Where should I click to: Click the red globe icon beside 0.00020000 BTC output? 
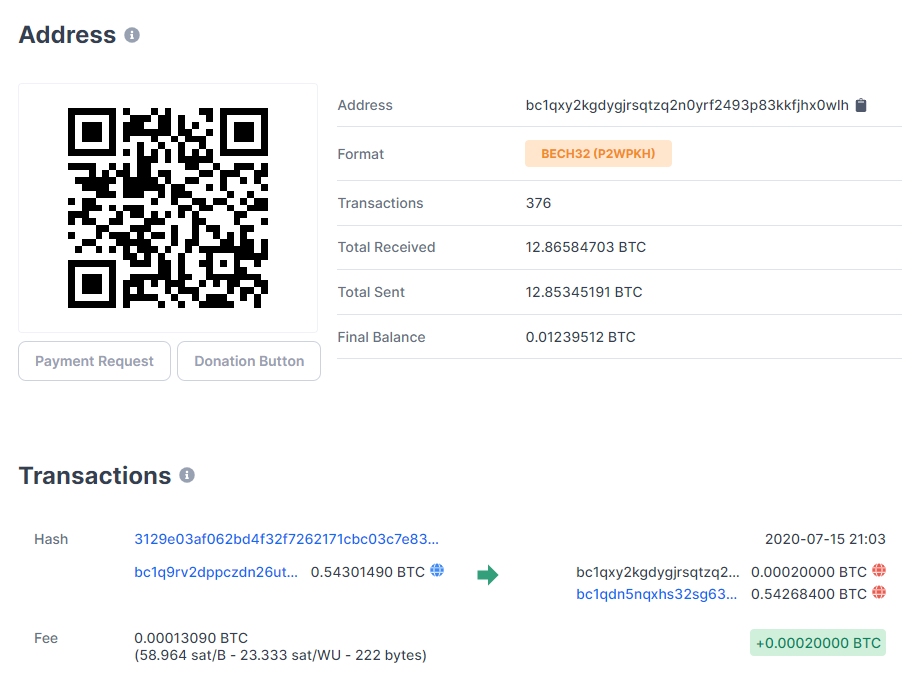(879, 570)
